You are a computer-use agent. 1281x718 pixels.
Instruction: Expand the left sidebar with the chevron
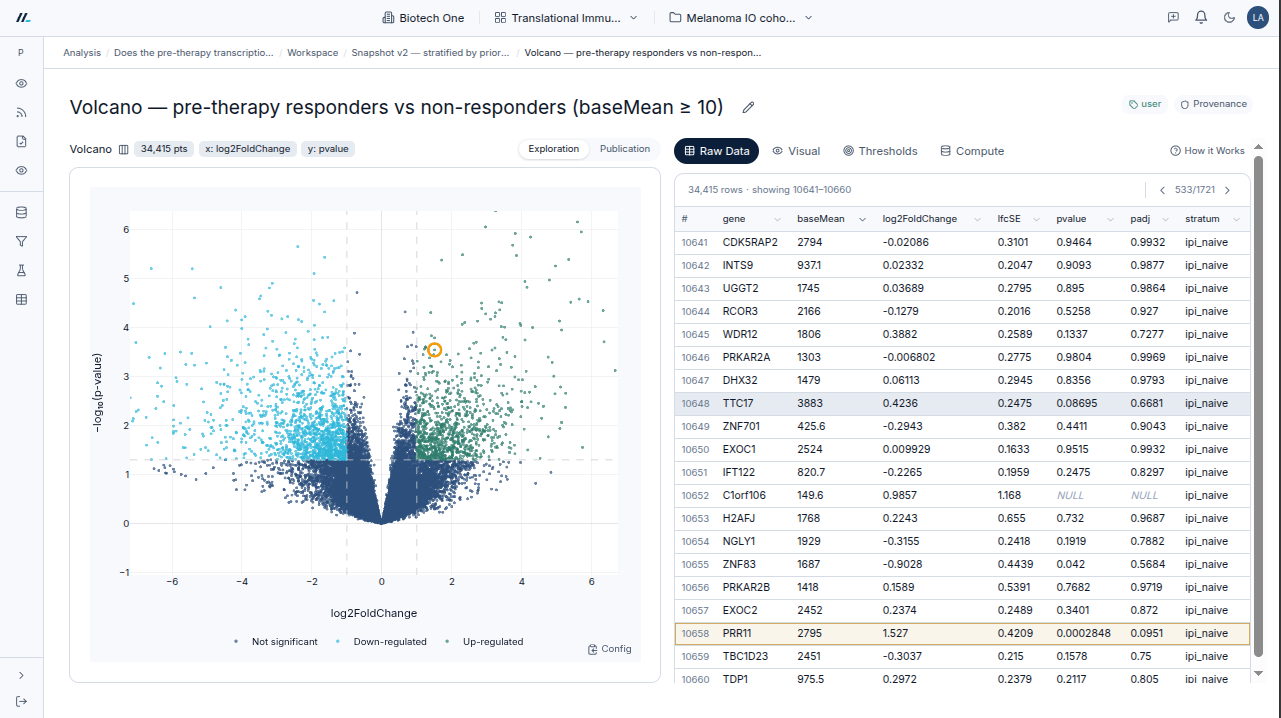pos(21,676)
